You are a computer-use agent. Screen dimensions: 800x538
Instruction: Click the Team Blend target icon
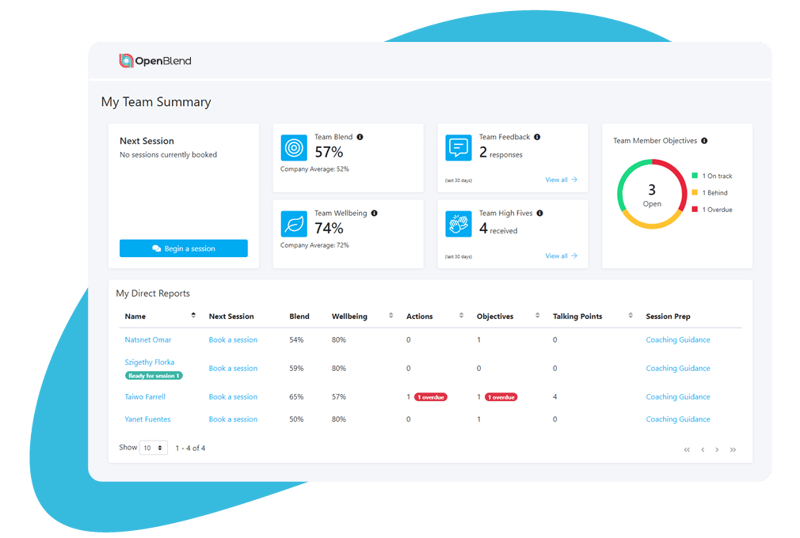click(294, 148)
